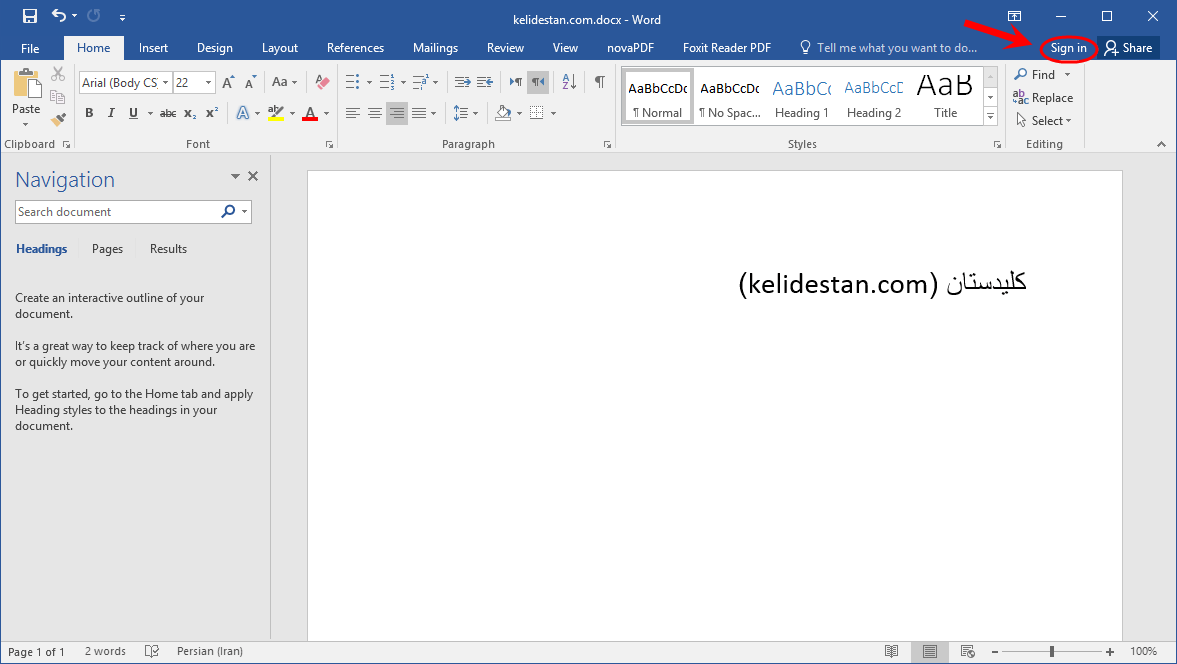Zoom in with the plus button
Viewport: 1177px width, 664px height.
tap(1110, 652)
